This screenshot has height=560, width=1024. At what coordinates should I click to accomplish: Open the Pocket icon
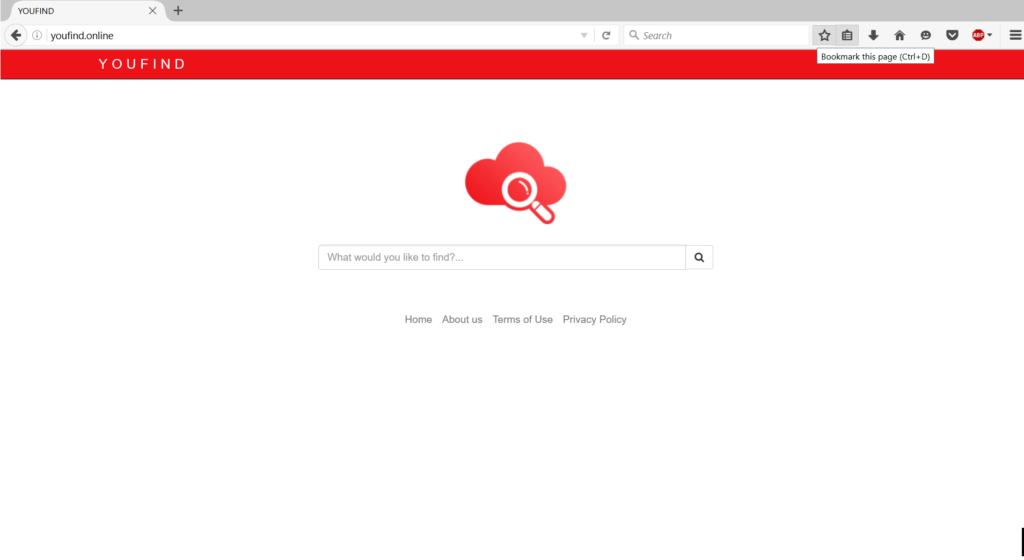tap(952, 35)
